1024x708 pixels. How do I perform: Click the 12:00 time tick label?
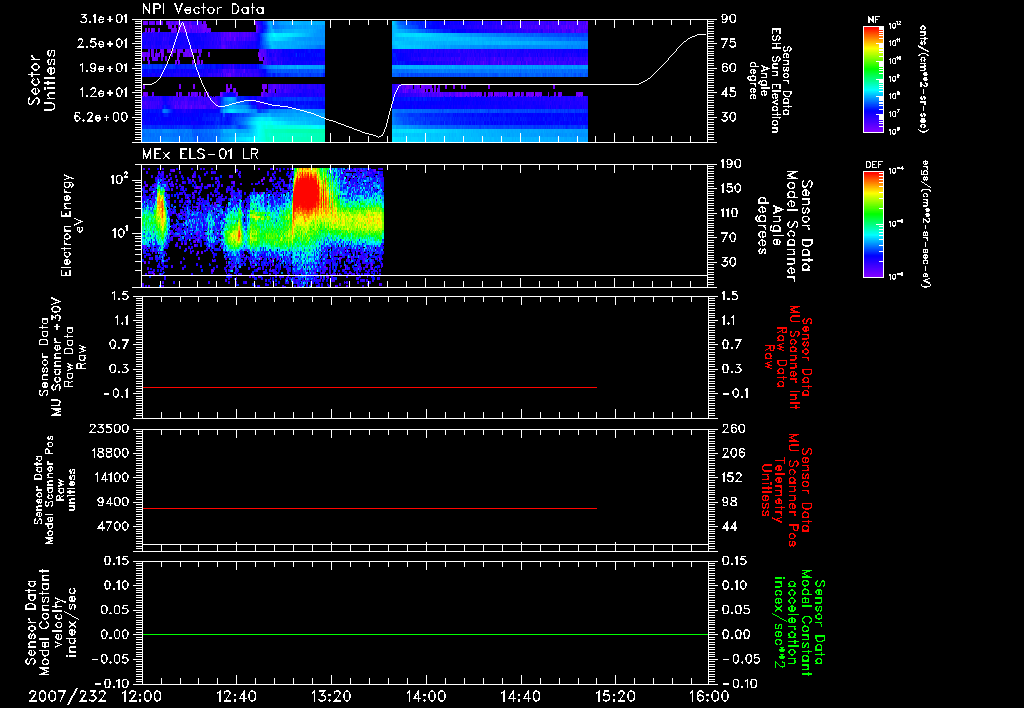[x=142, y=696]
